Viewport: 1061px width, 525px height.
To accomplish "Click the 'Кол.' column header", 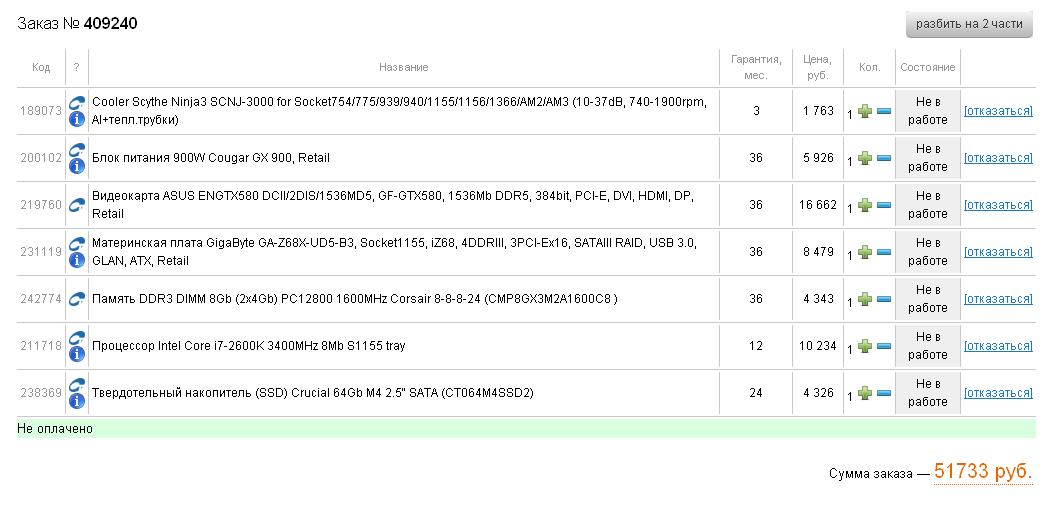I will click(869, 67).
